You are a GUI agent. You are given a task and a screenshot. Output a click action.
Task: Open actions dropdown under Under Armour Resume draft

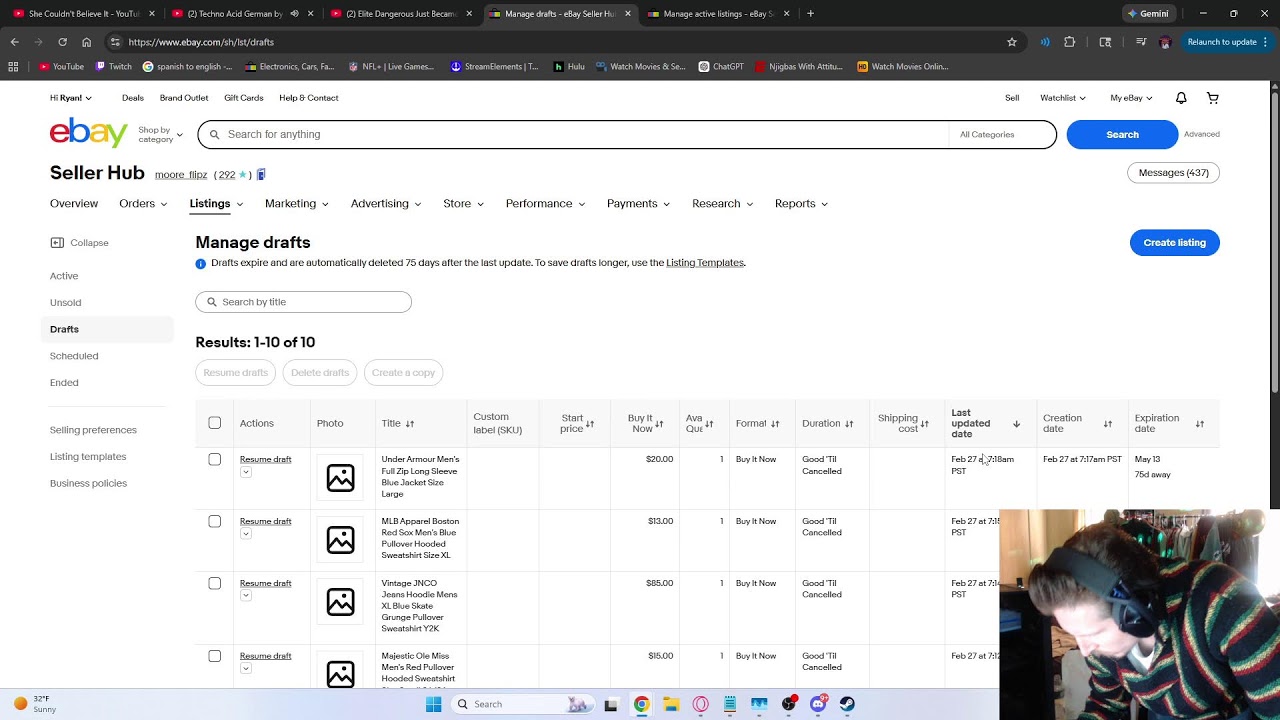(x=246, y=472)
